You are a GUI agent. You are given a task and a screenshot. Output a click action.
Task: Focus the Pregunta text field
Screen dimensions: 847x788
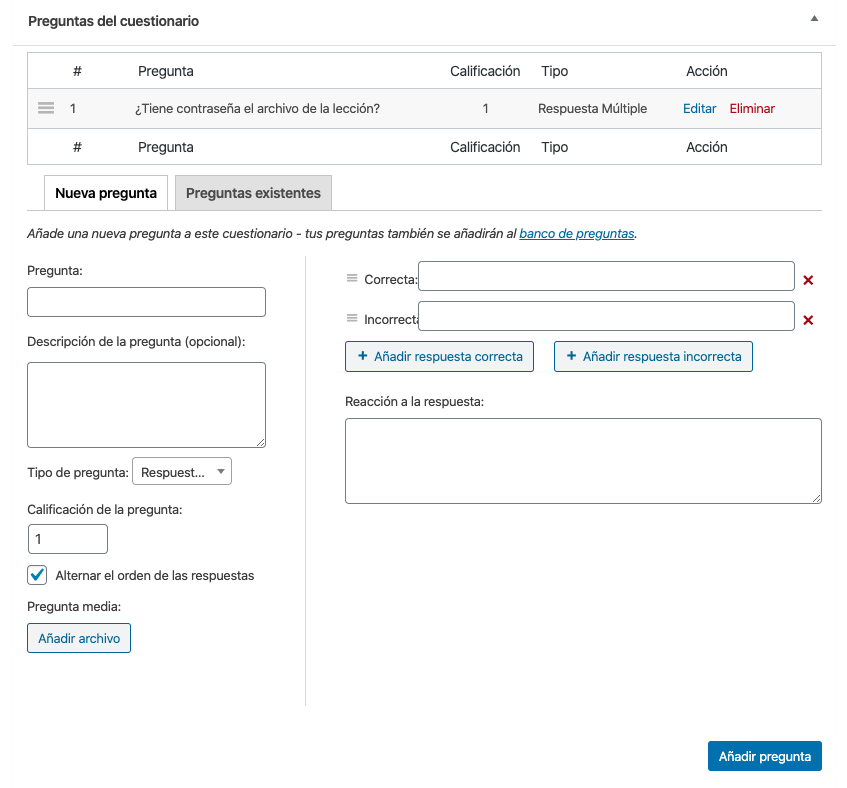pos(146,302)
